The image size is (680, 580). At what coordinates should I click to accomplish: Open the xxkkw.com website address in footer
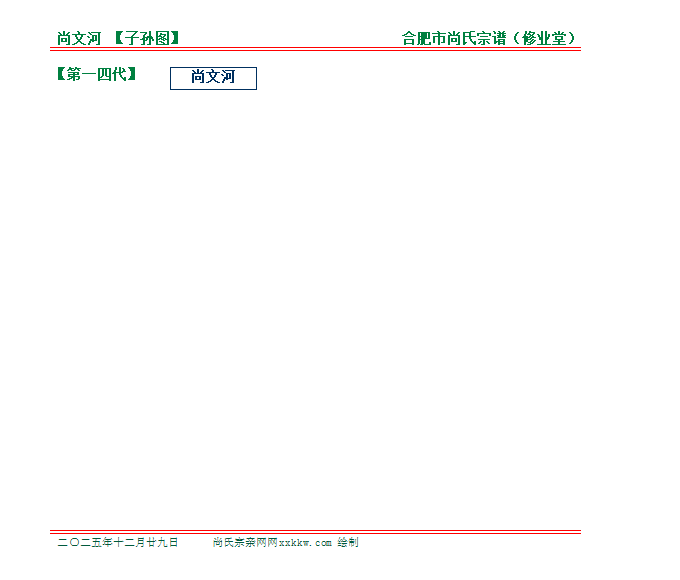(305, 542)
